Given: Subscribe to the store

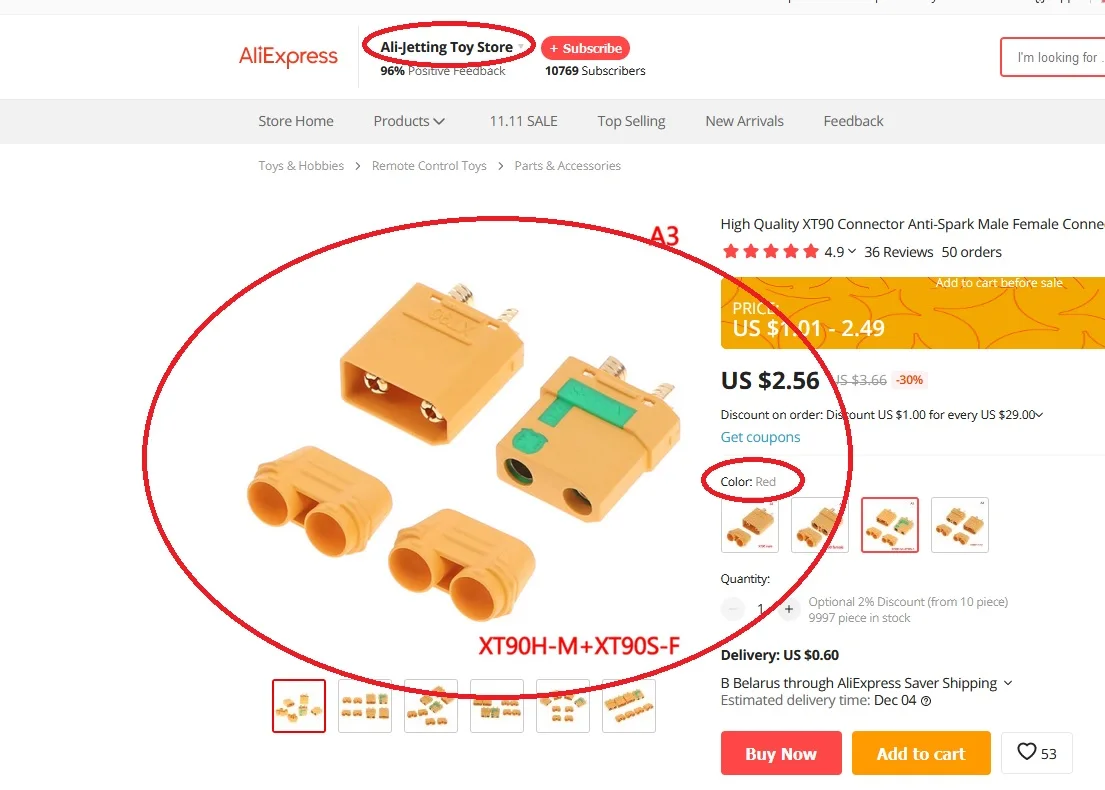Looking at the screenshot, I should (586, 48).
